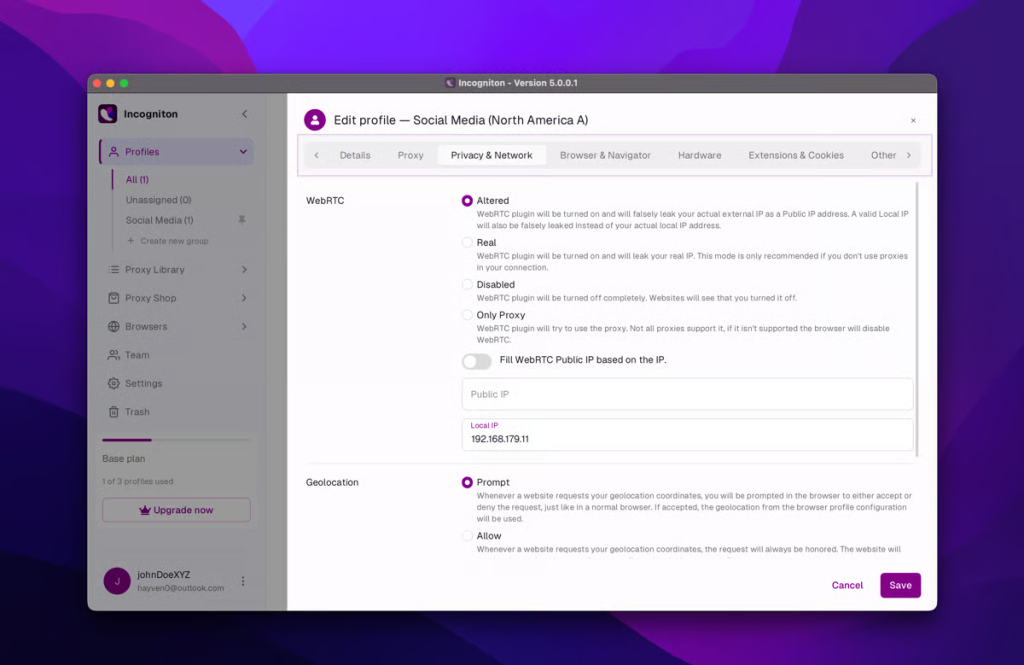This screenshot has height=665, width=1024.
Task: Switch to the Proxy tab
Action: click(410, 155)
